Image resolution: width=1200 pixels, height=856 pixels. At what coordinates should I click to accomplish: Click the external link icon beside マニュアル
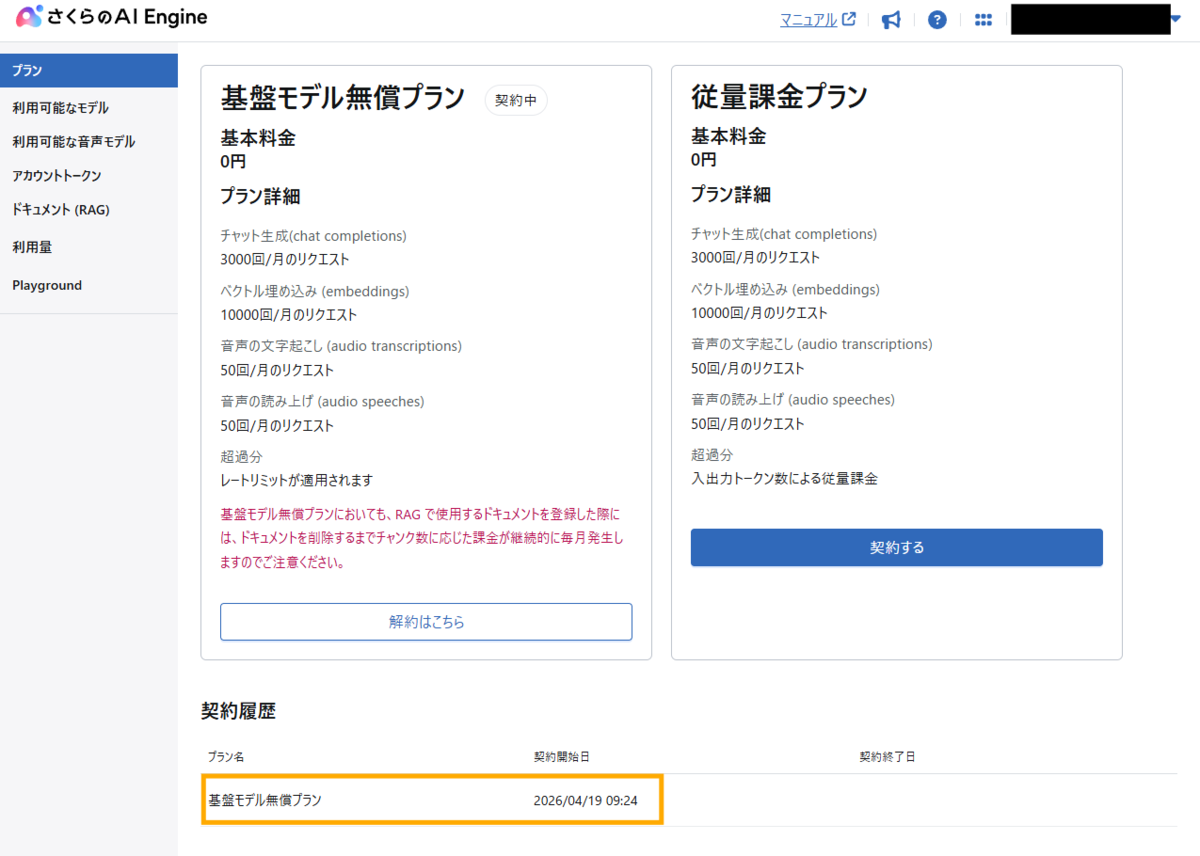tap(849, 19)
